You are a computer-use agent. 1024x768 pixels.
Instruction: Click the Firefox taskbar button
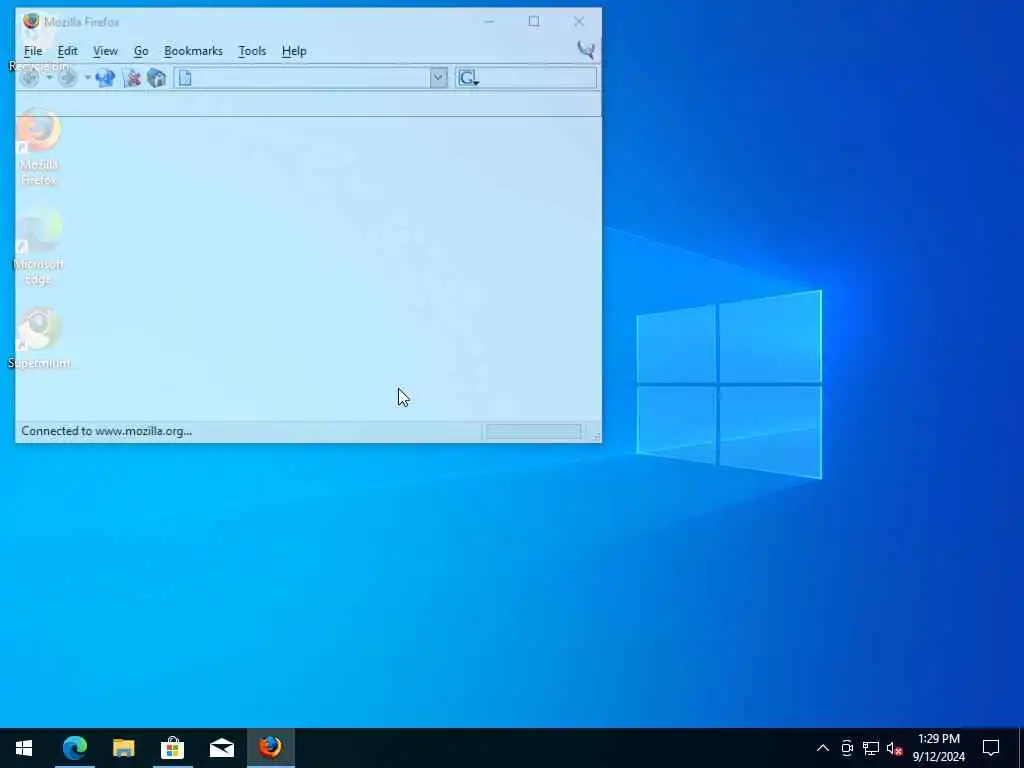point(270,748)
